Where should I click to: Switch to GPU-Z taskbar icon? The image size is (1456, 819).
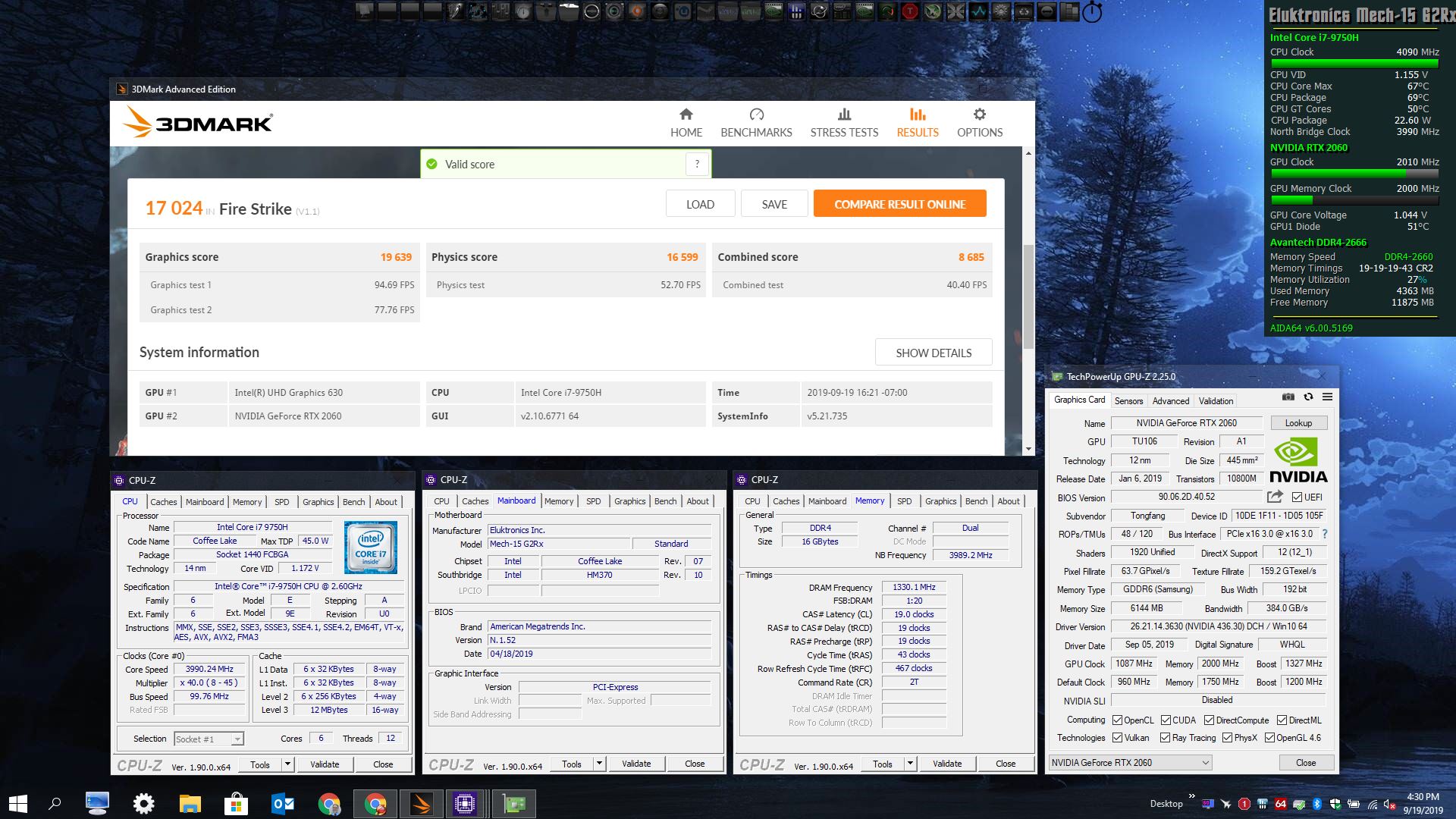tap(513, 804)
